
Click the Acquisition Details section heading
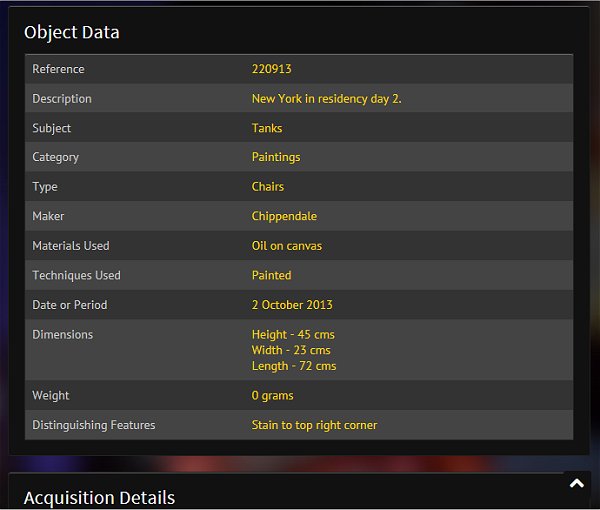[x=99, y=497]
